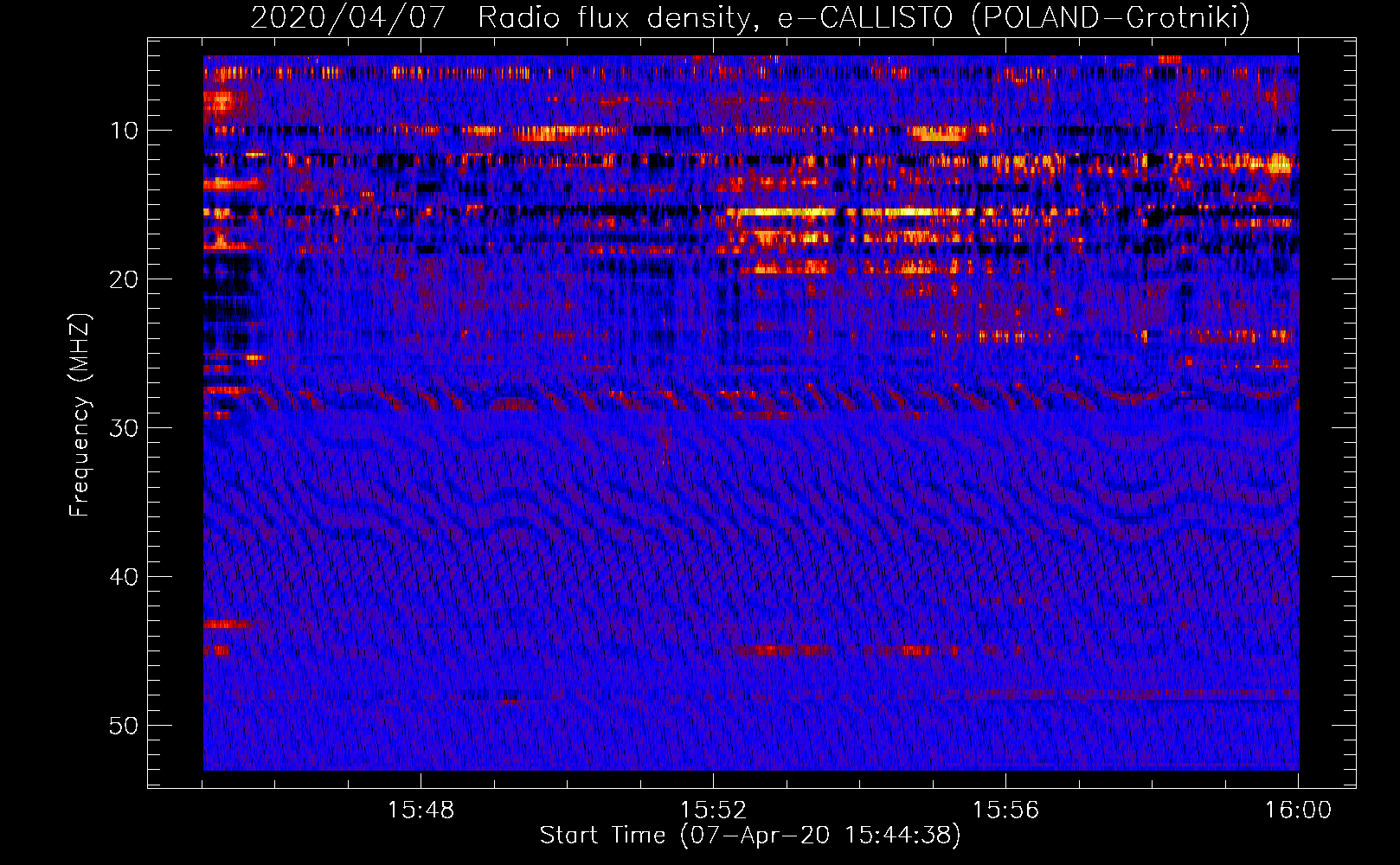
Task: Click the frequency tick label 50
Action: (x=124, y=726)
